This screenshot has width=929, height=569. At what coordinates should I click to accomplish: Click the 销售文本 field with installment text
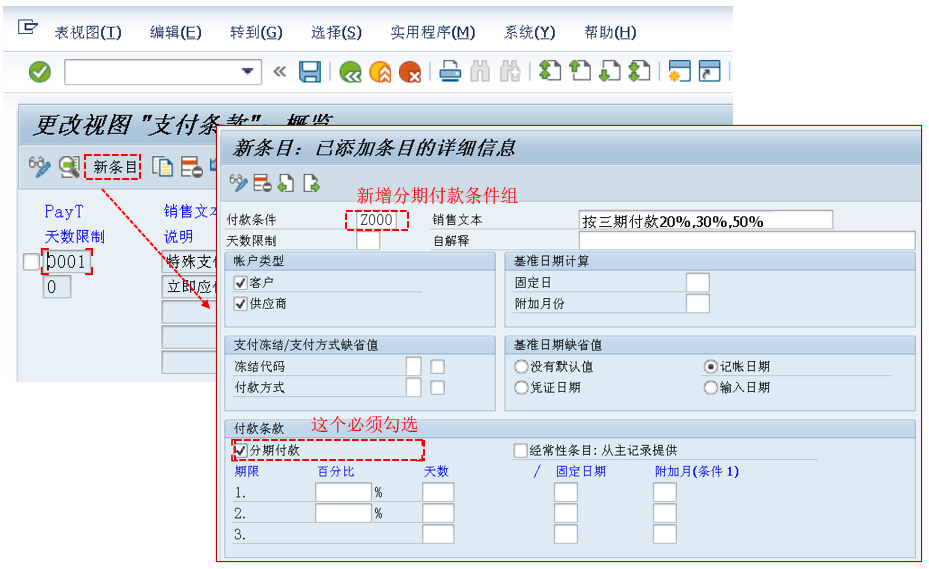point(706,221)
